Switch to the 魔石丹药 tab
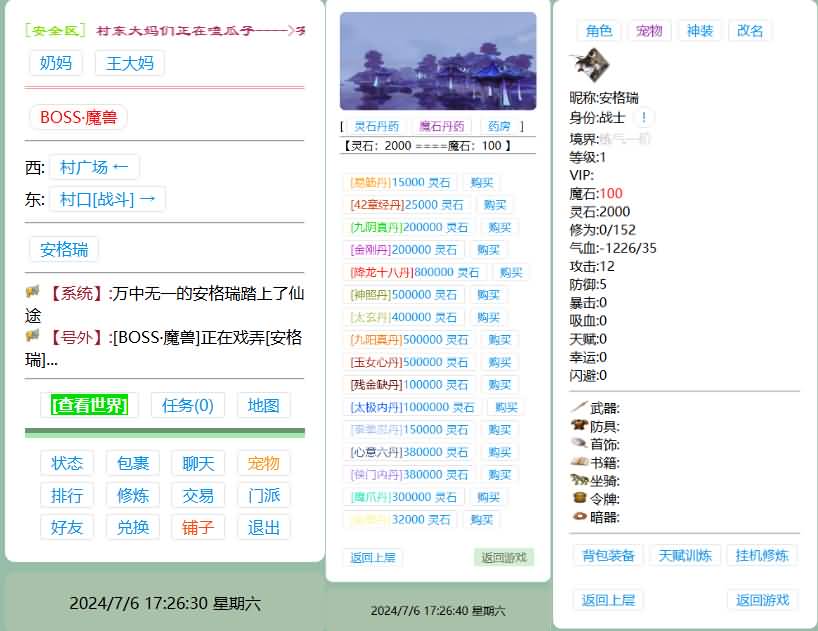 [x=442, y=126]
